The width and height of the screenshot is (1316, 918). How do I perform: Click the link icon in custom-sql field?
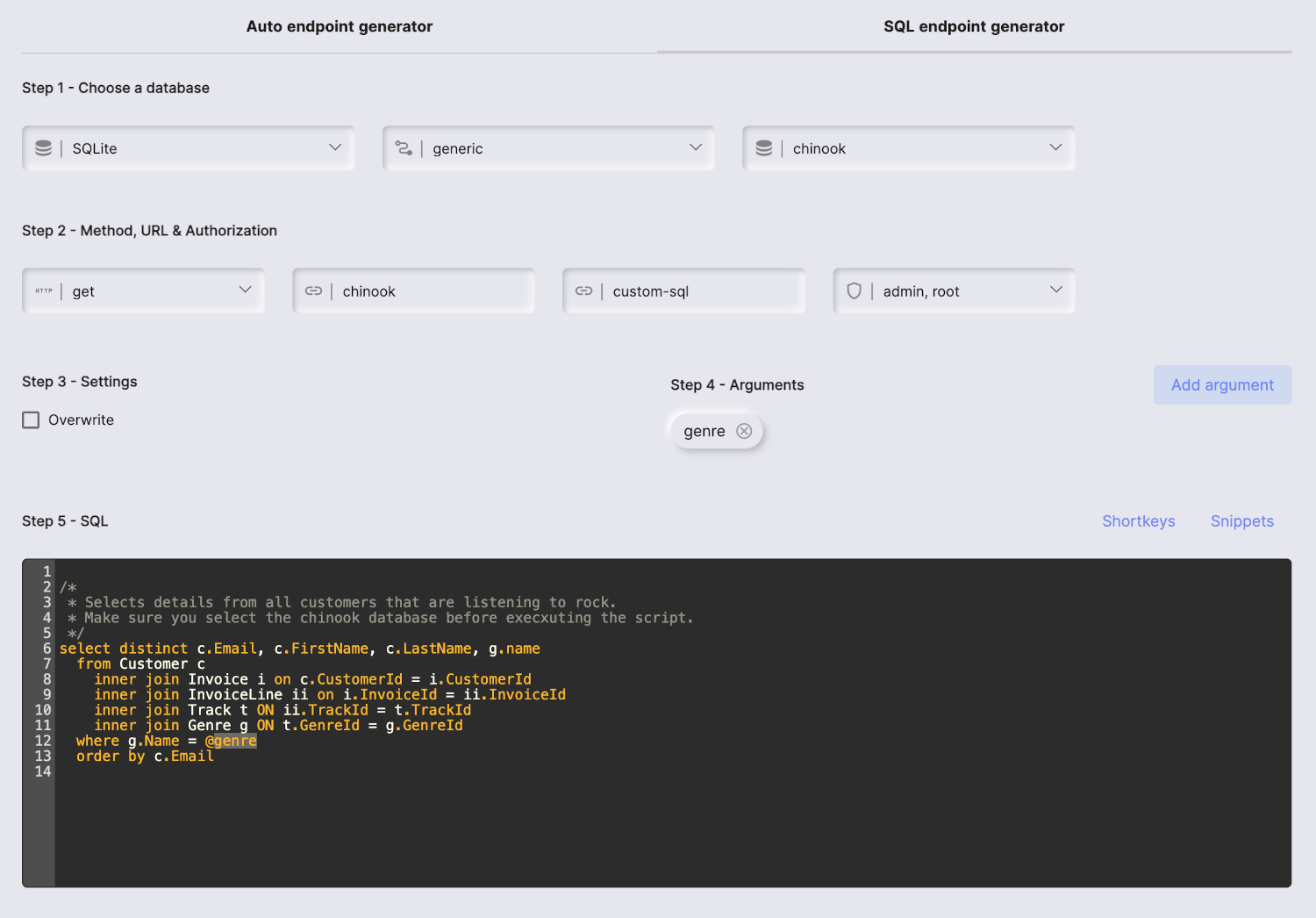(x=583, y=290)
